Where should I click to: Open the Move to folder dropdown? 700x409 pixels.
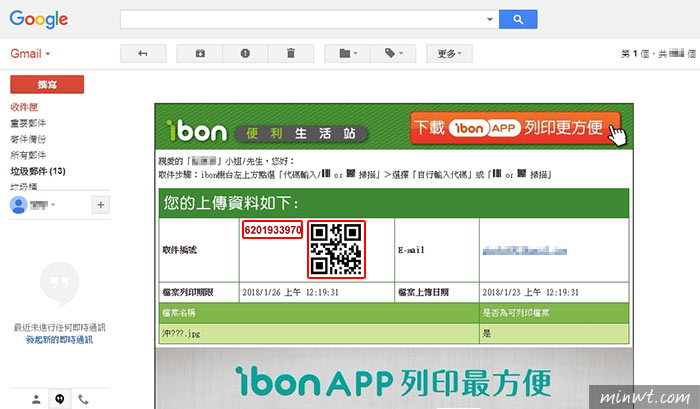click(348, 54)
